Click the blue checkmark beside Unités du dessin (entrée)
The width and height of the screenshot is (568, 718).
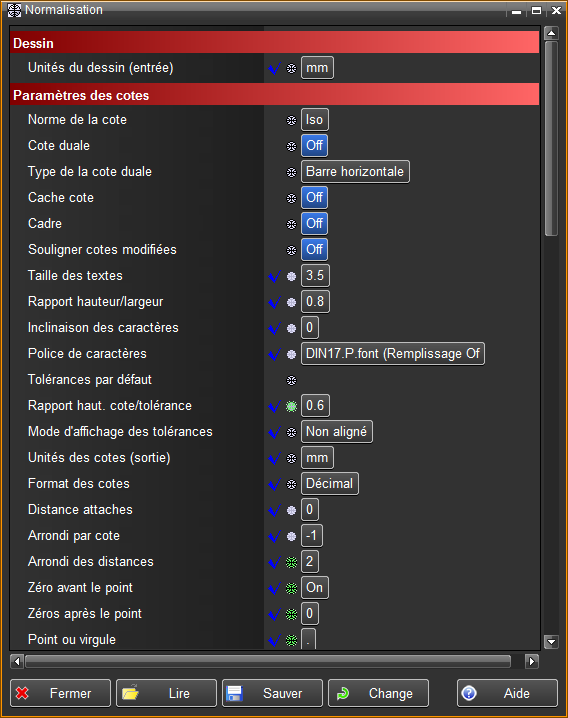click(274, 68)
